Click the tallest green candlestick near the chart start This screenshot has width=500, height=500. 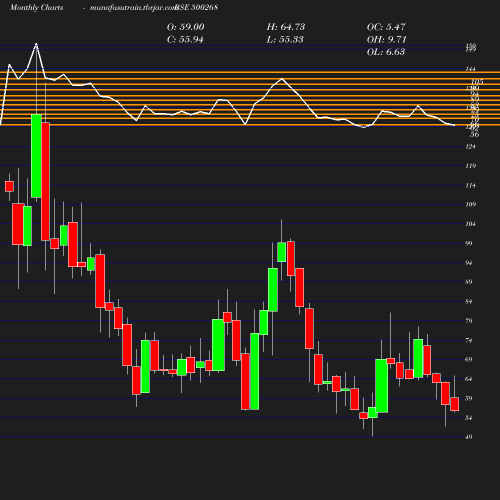click(x=36, y=156)
